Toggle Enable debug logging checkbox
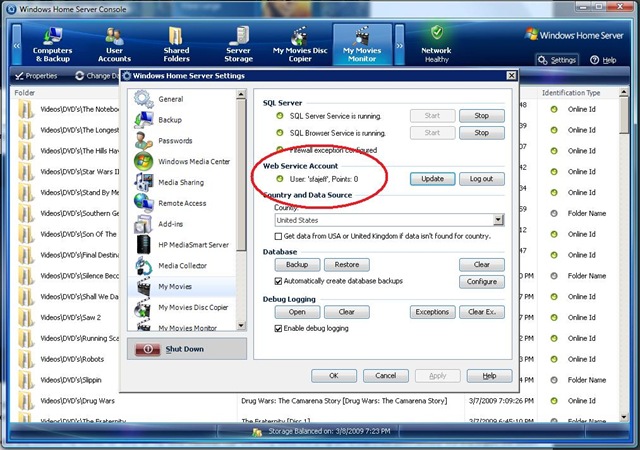 [278, 329]
